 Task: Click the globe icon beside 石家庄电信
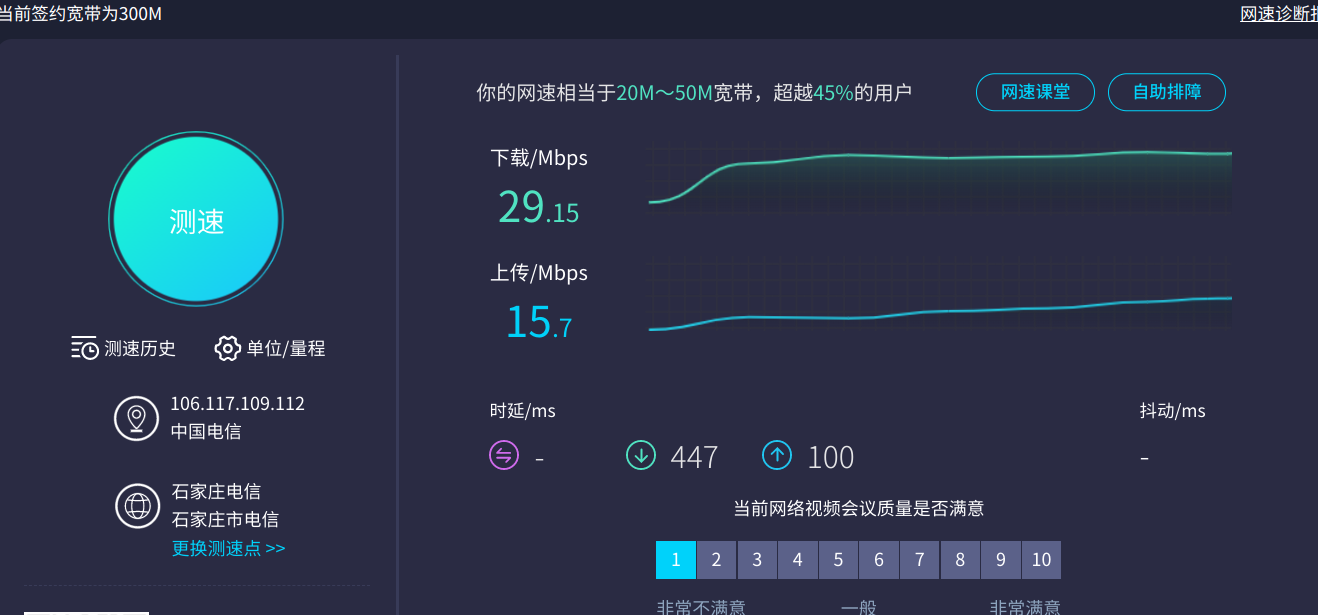coord(137,505)
